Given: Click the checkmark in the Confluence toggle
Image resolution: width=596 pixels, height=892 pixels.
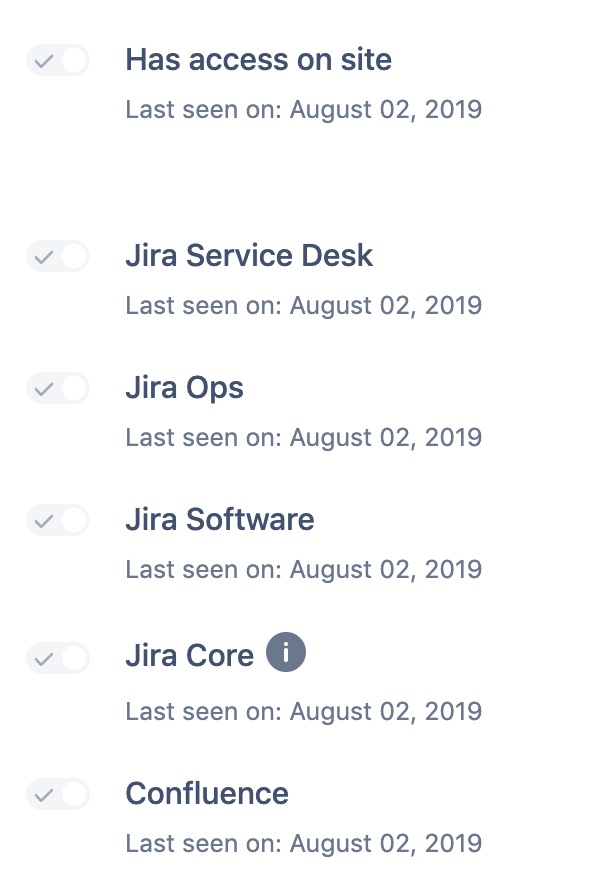Looking at the screenshot, I should pos(44,794).
